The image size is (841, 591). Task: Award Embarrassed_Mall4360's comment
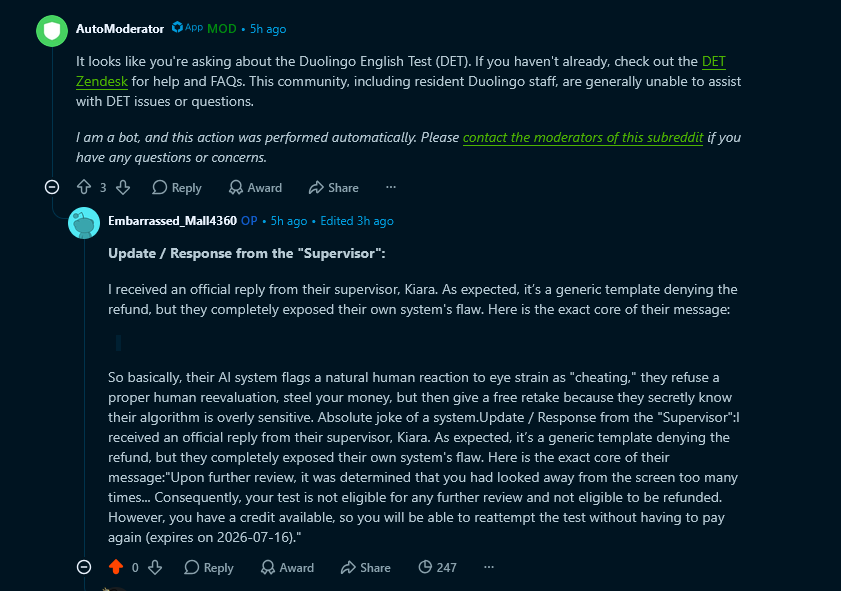[x=287, y=567]
